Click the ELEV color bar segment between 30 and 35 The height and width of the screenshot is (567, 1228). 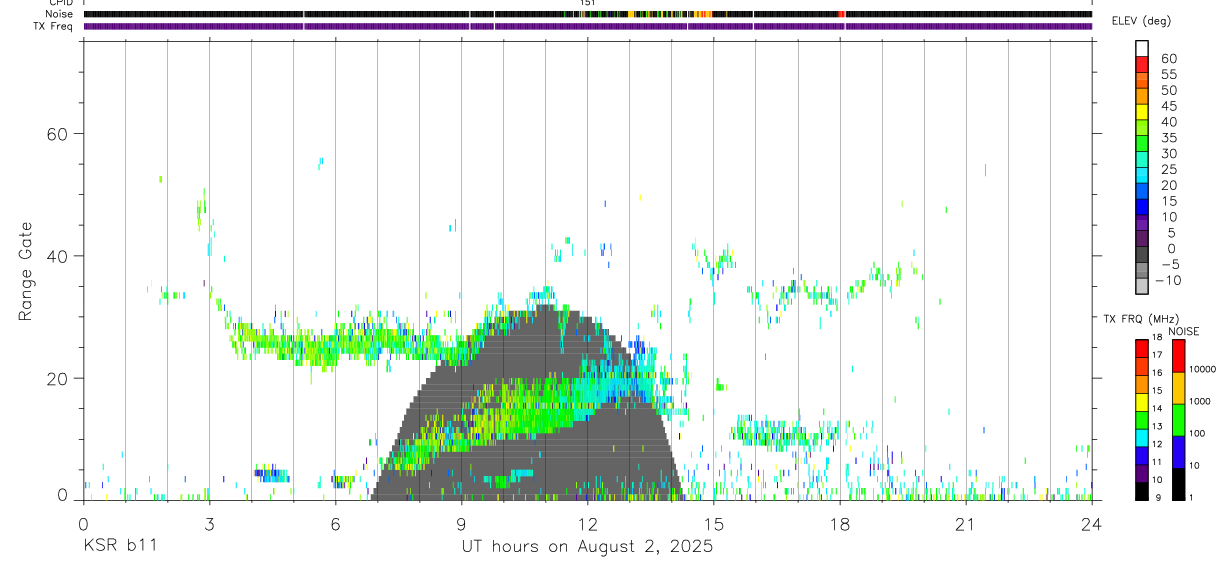pyautogui.click(x=1142, y=143)
